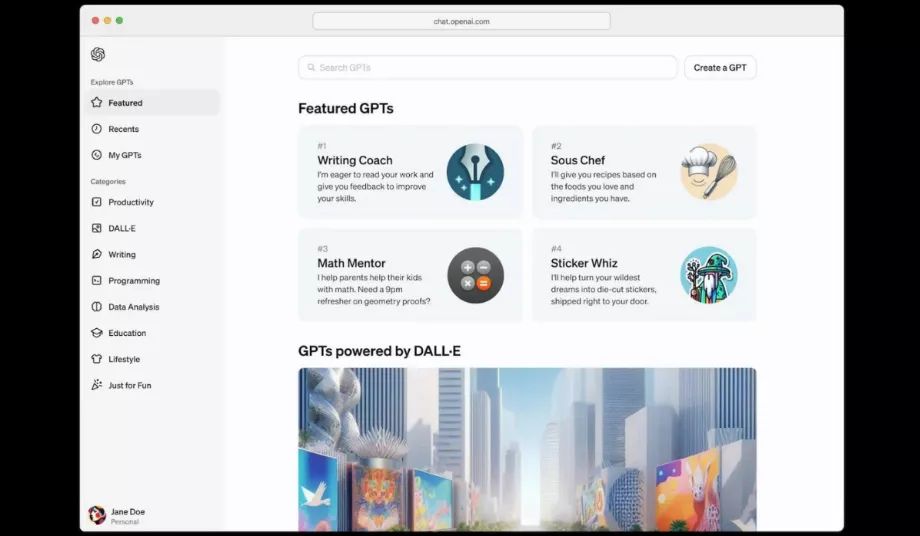Click the Programming terminal icon

point(97,280)
